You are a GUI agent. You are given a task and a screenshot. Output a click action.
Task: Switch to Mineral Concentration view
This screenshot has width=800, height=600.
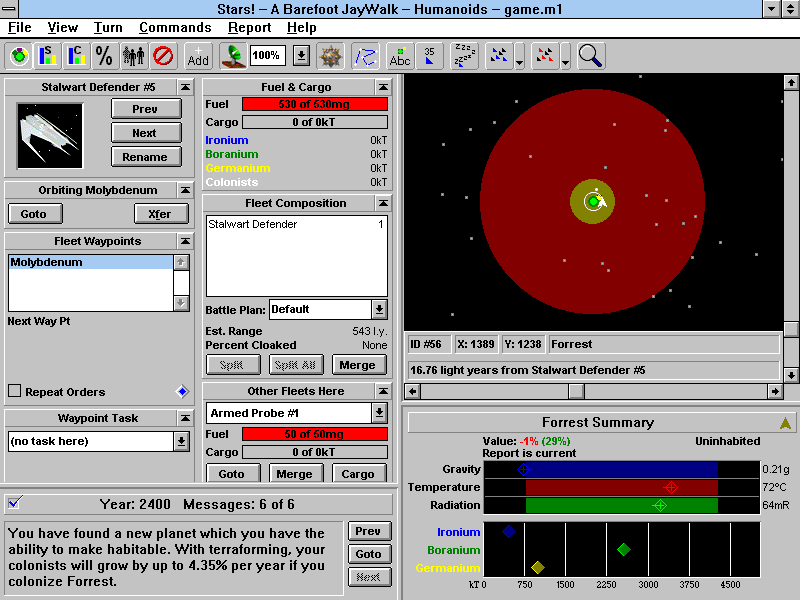tap(76, 56)
